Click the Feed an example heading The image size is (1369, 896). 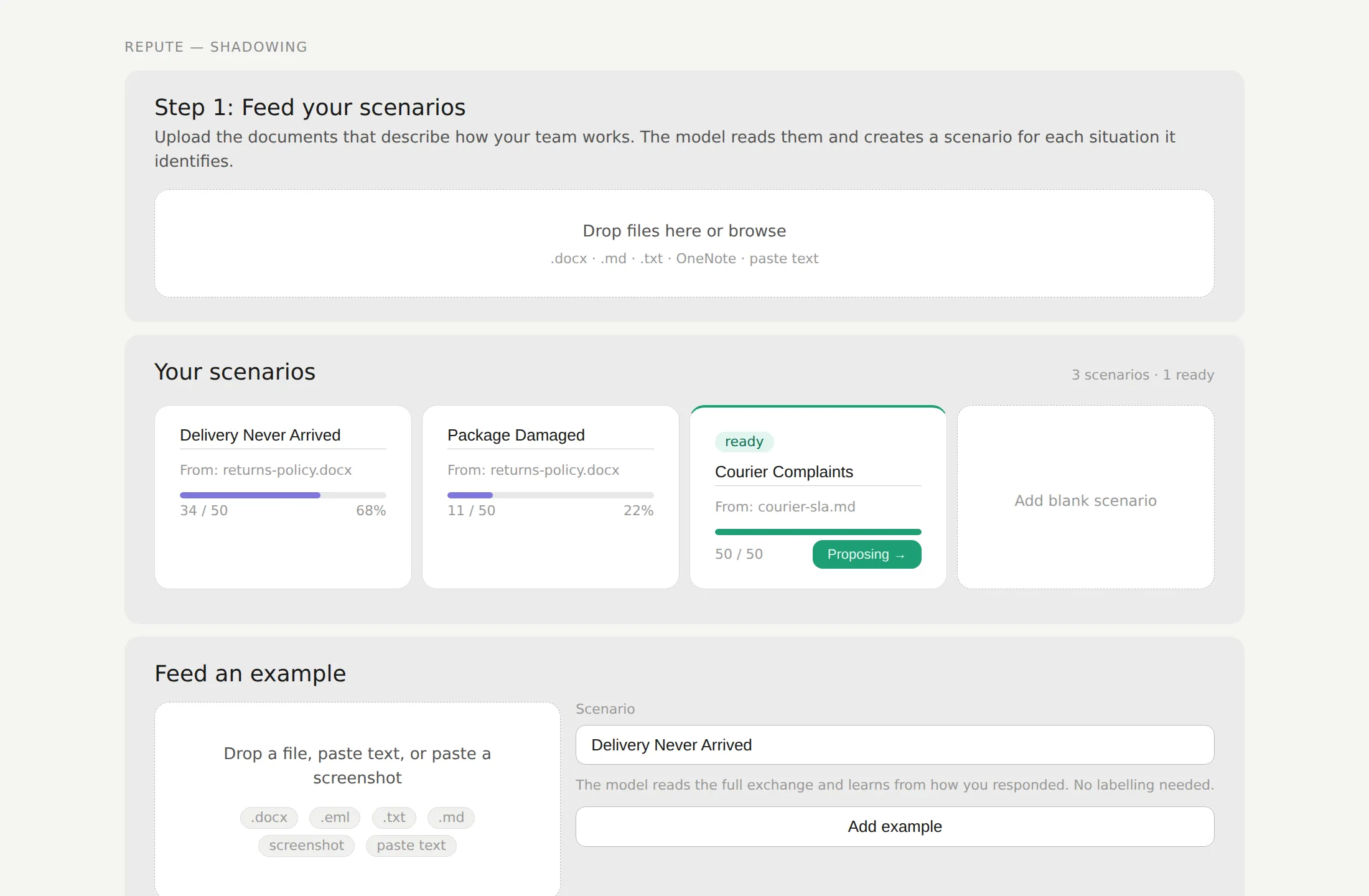pyautogui.click(x=250, y=673)
